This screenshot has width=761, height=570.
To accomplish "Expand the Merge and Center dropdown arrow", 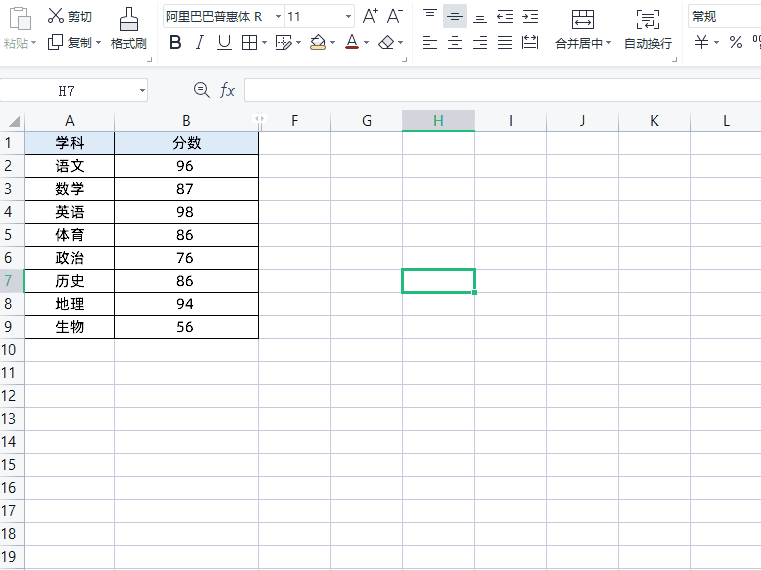I will point(609,43).
